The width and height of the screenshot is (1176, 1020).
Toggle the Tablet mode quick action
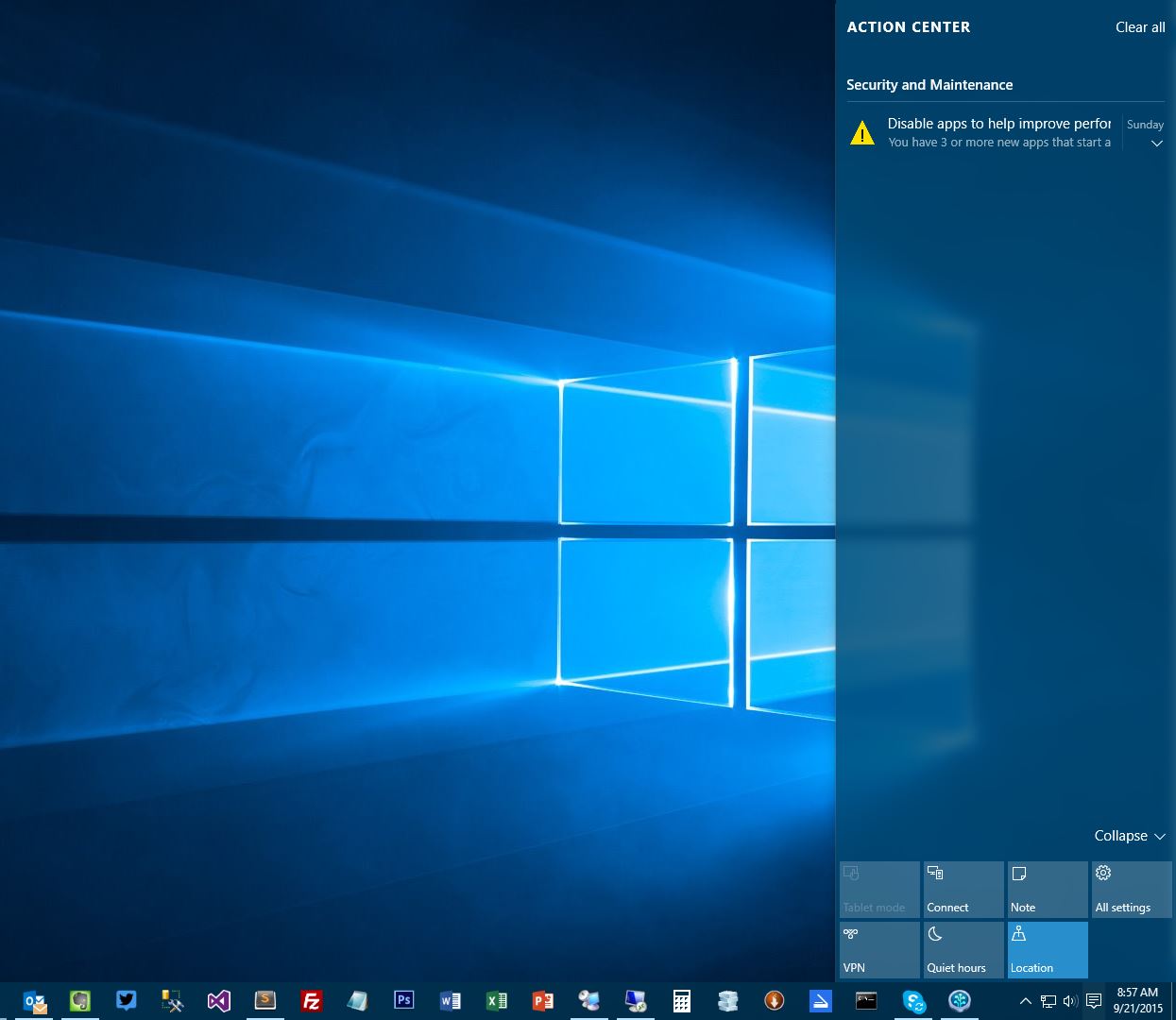[x=879, y=889]
